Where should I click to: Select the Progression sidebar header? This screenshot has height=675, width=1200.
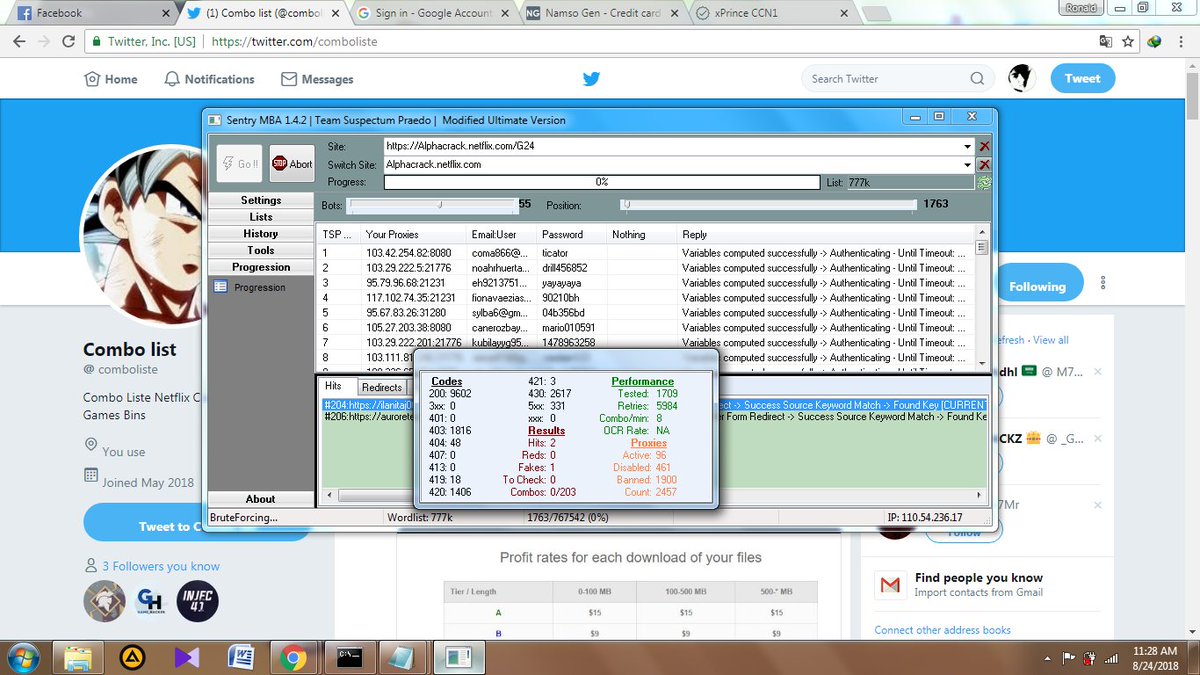pos(261,267)
